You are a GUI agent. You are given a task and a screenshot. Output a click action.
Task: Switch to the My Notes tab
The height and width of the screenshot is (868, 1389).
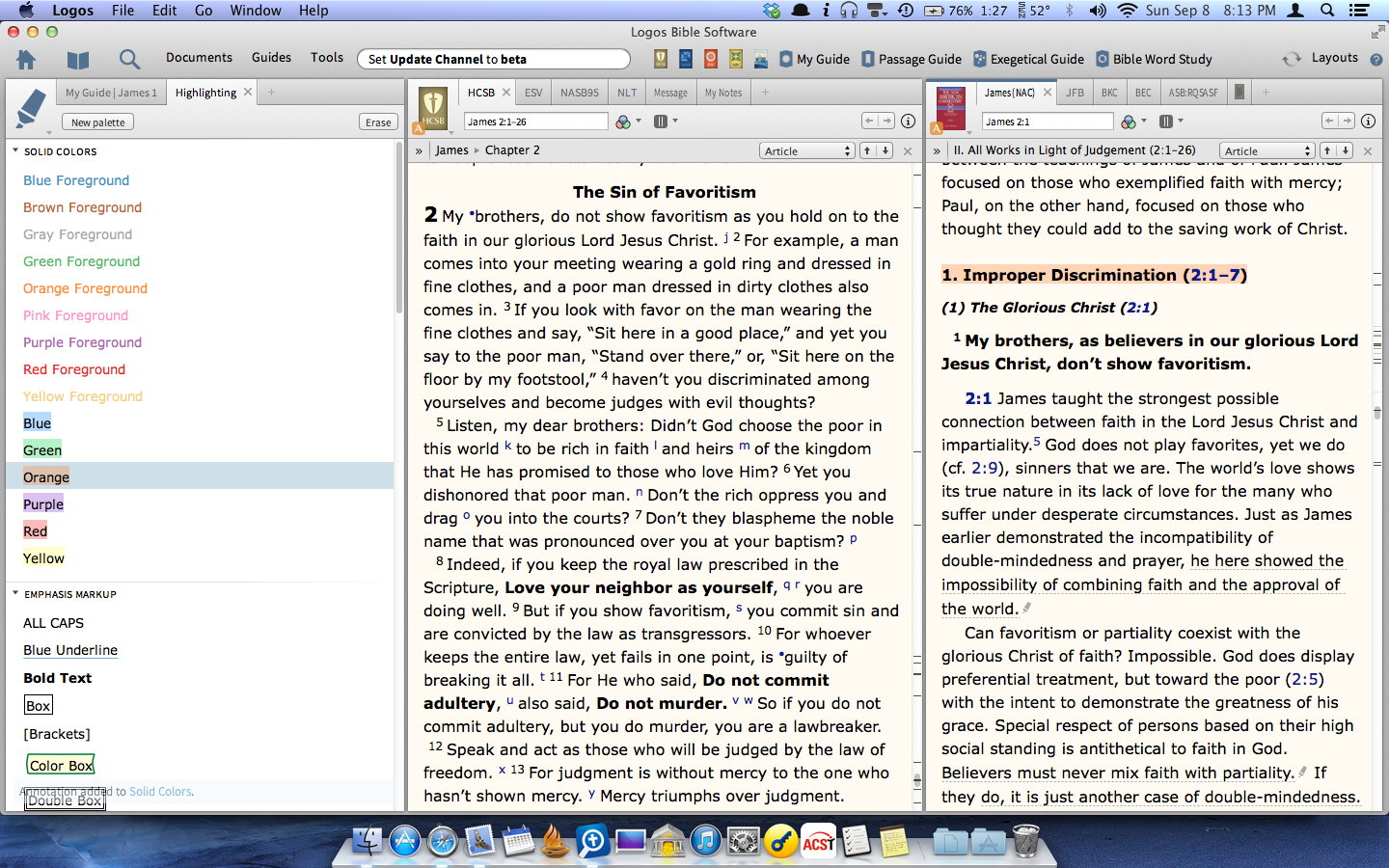(x=723, y=93)
